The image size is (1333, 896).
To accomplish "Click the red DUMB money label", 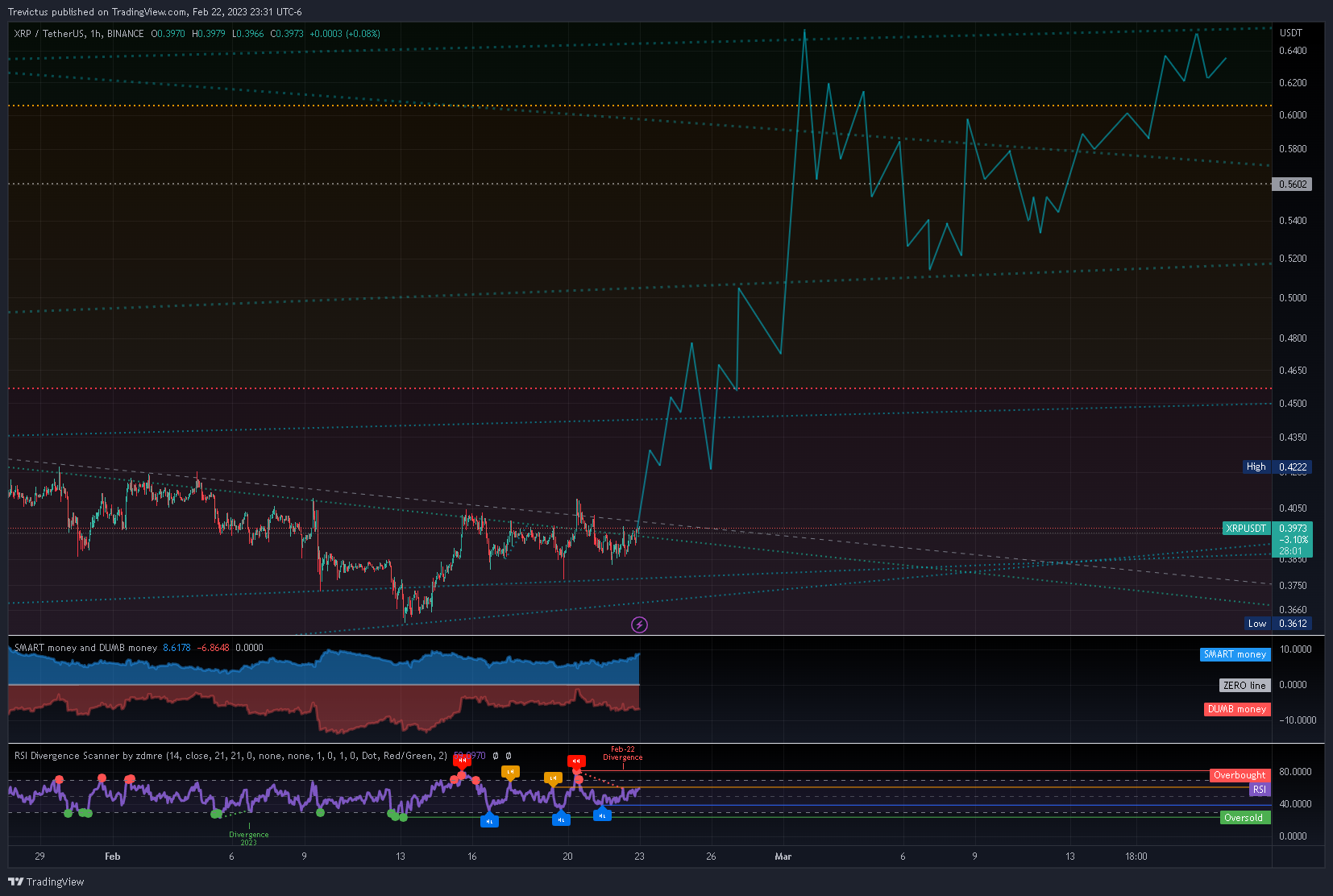I will pyautogui.click(x=1237, y=709).
